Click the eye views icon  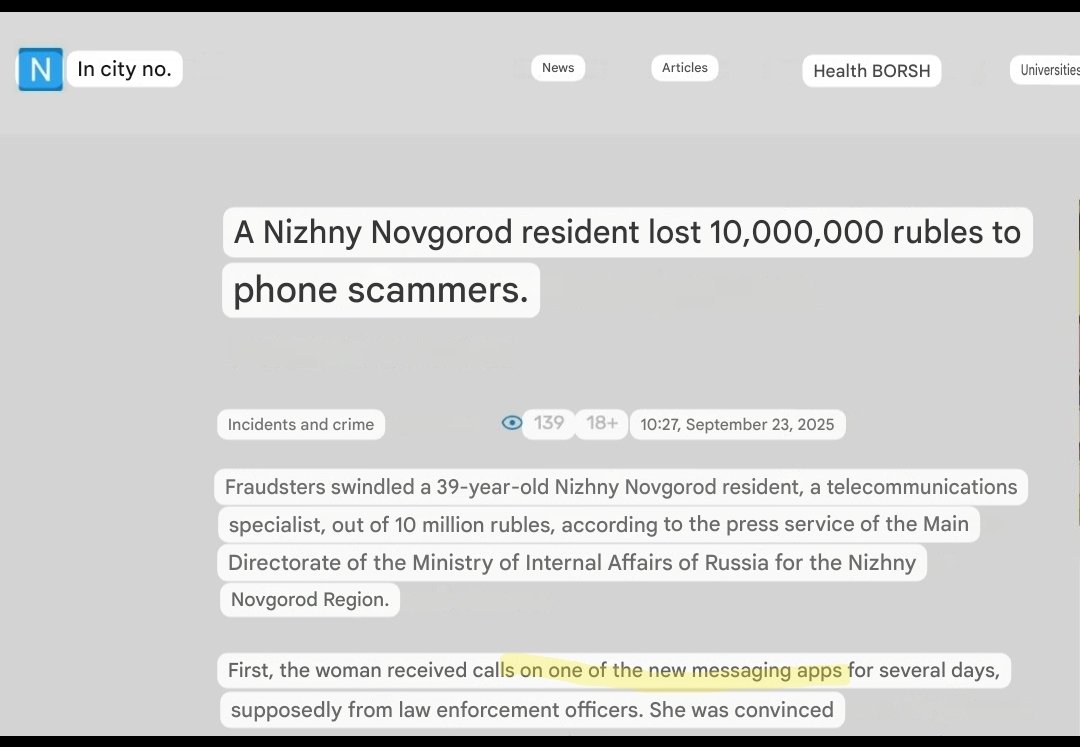pyautogui.click(x=512, y=423)
